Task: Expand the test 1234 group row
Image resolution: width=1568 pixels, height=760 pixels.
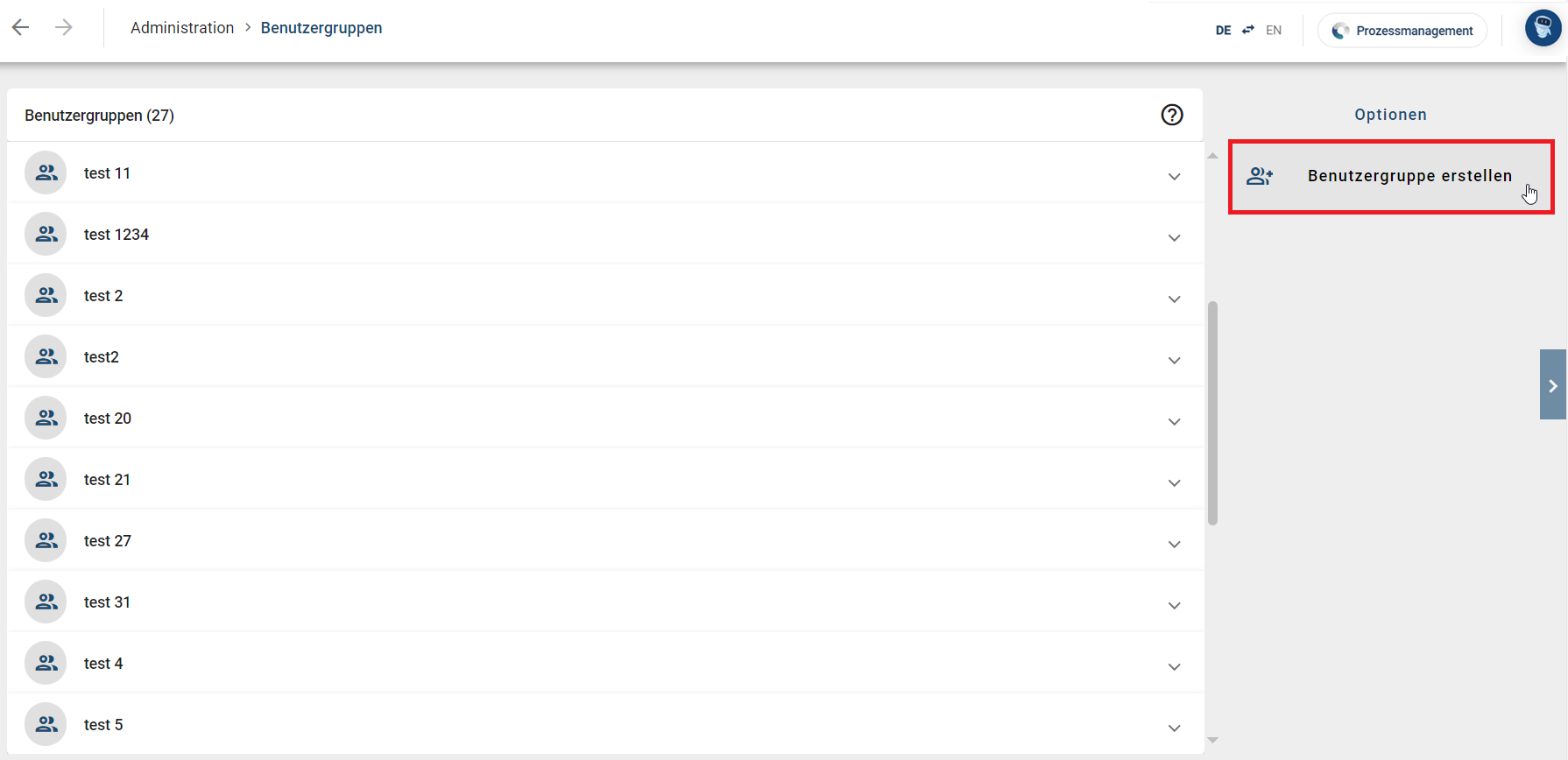Action: [1174, 237]
